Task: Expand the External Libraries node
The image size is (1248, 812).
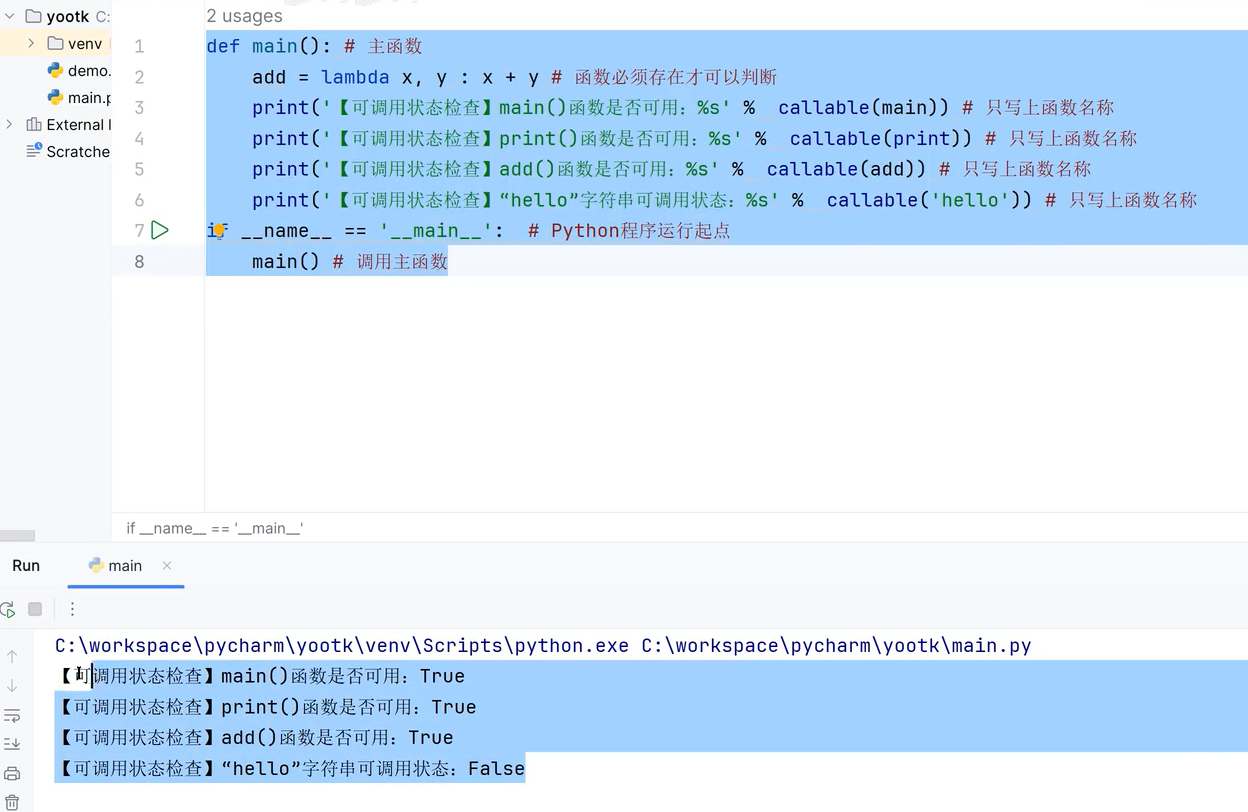Action: (10, 124)
